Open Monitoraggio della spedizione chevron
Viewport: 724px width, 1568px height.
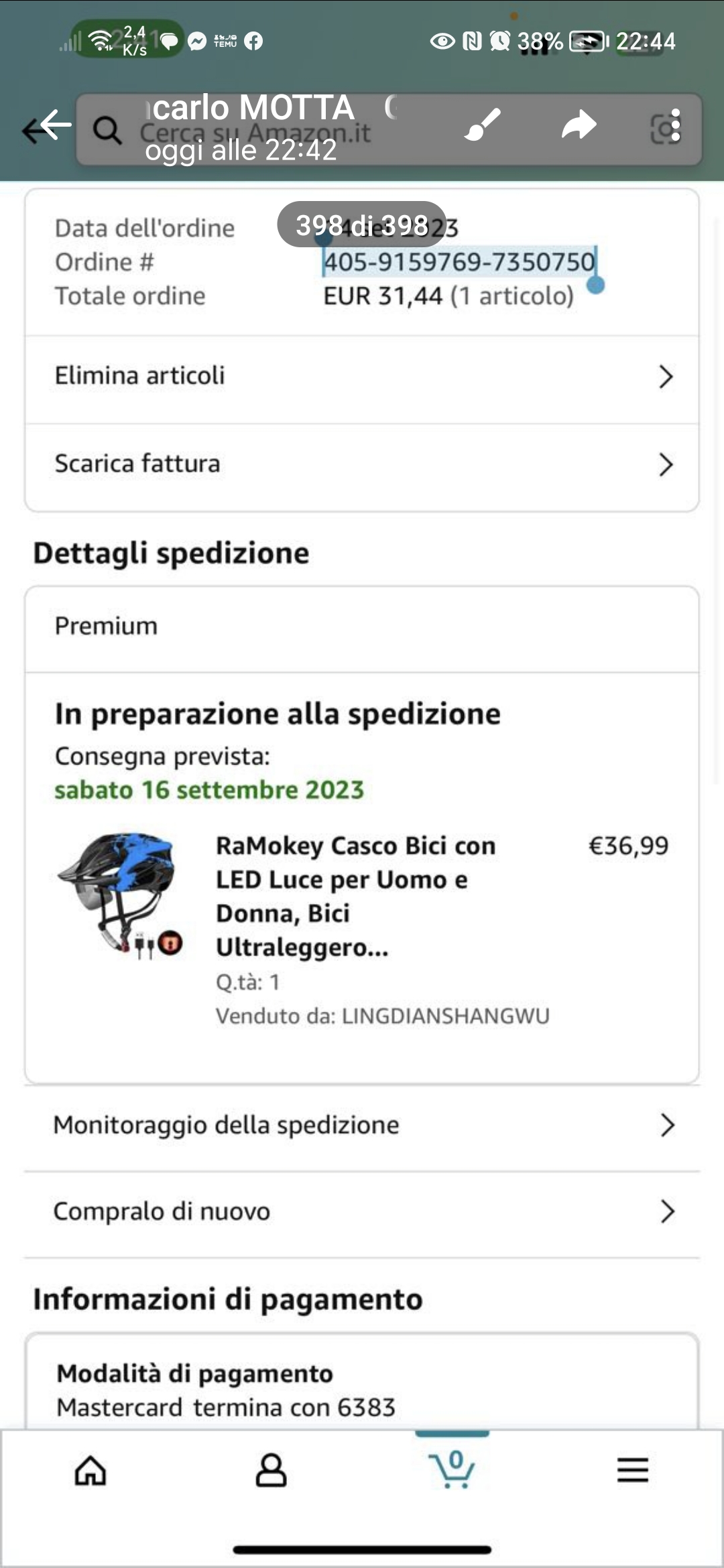(x=666, y=1125)
